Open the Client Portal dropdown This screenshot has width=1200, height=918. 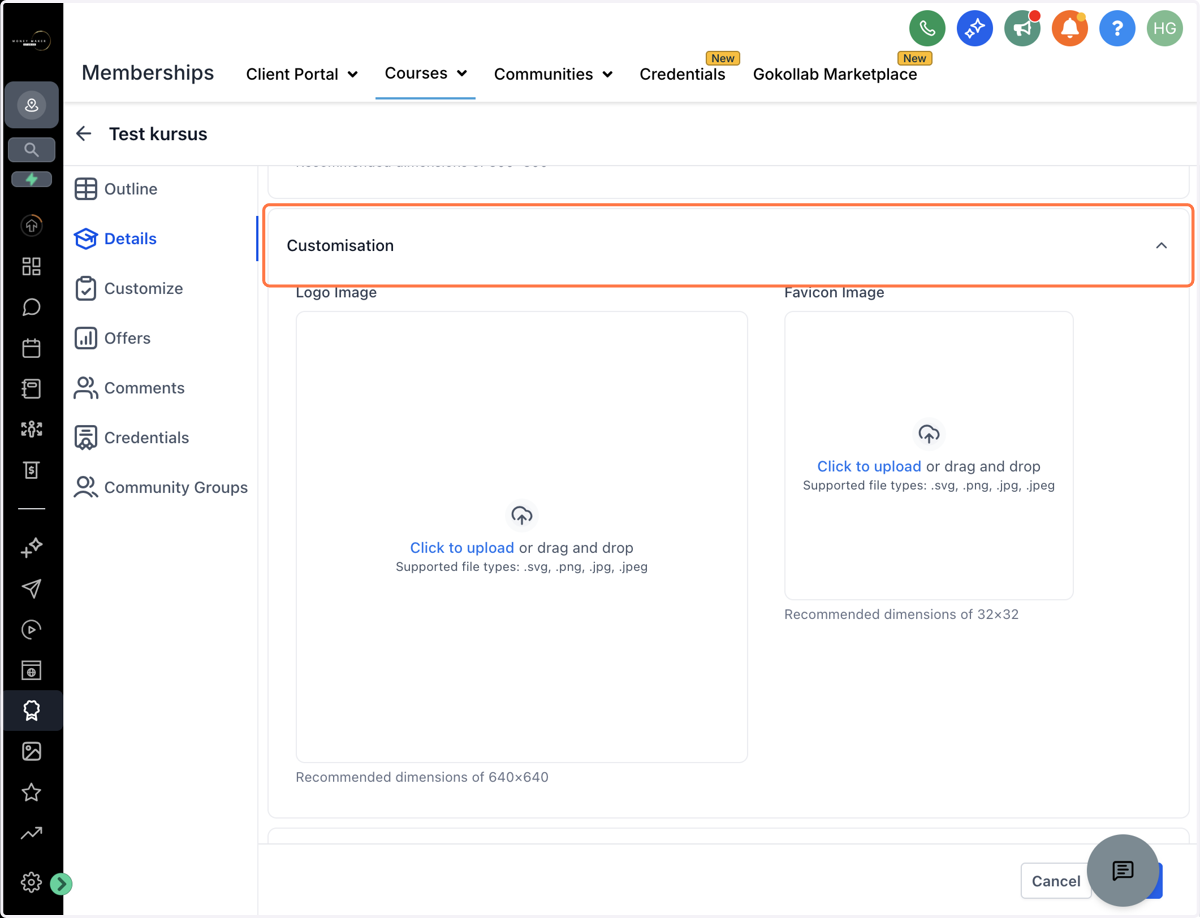pos(302,74)
